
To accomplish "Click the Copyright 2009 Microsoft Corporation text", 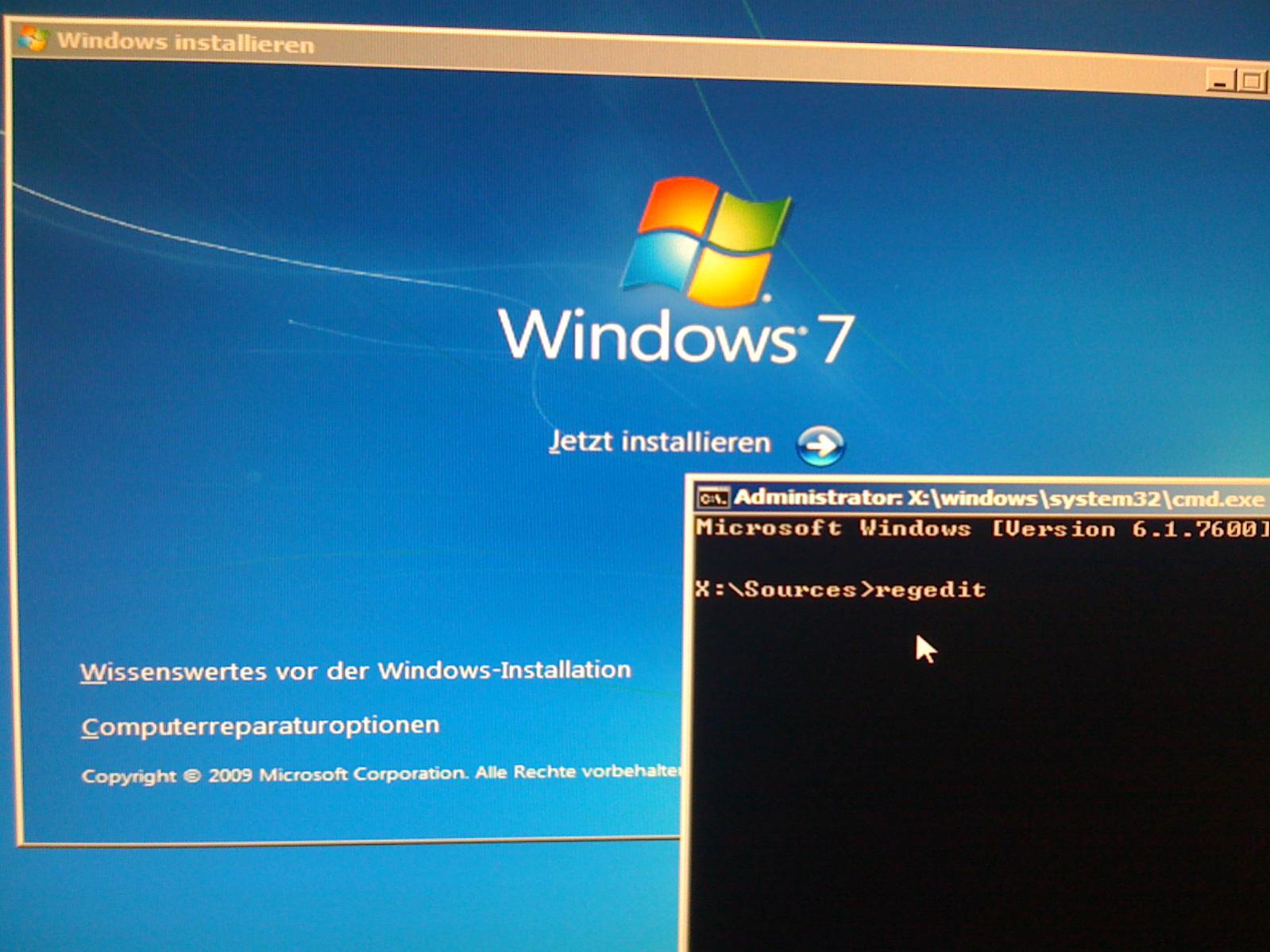I will (380, 774).
